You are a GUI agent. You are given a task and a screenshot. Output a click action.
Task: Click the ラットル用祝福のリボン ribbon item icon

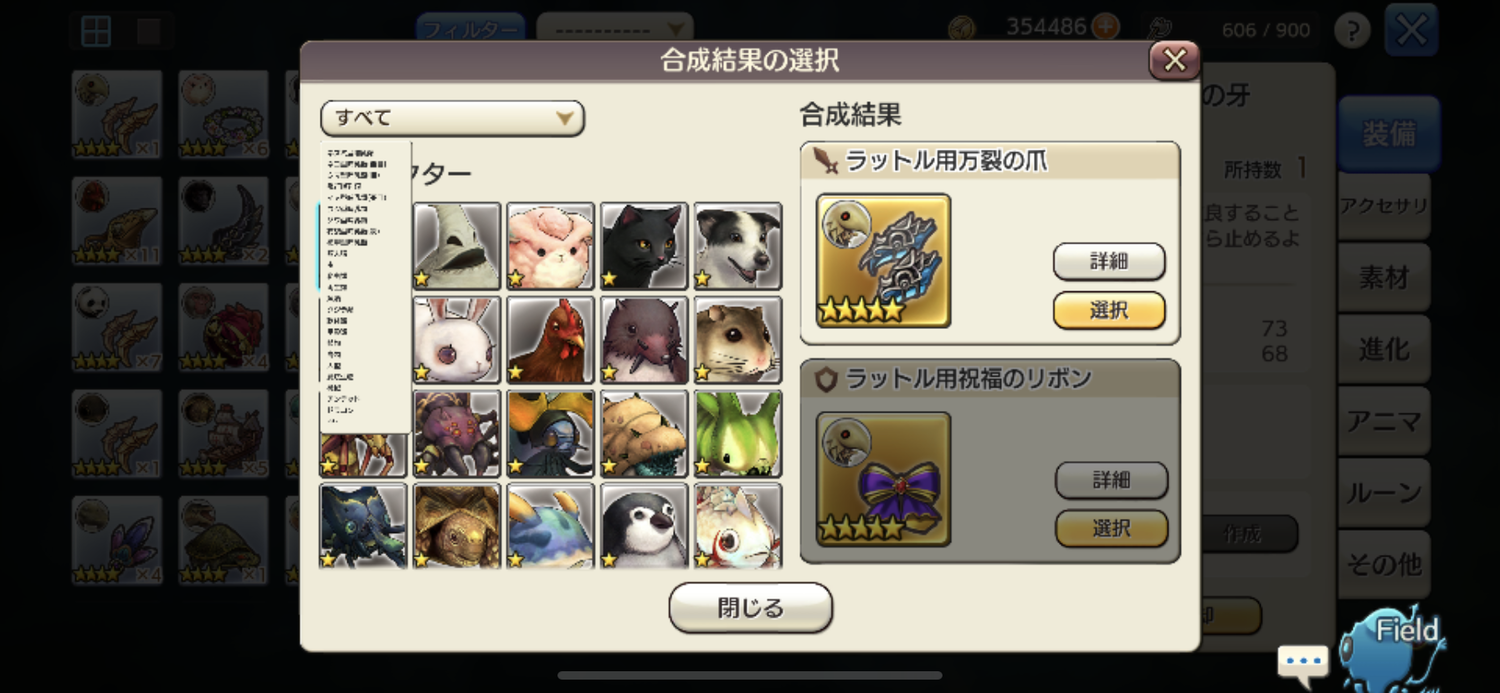point(883,479)
